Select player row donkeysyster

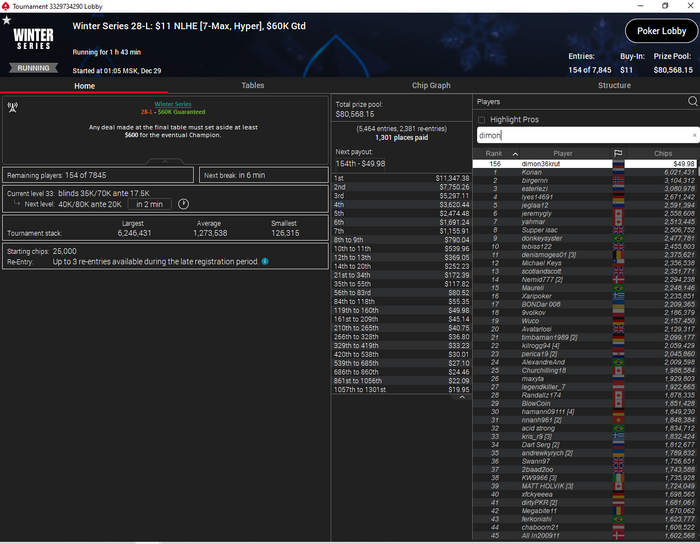[584, 238]
